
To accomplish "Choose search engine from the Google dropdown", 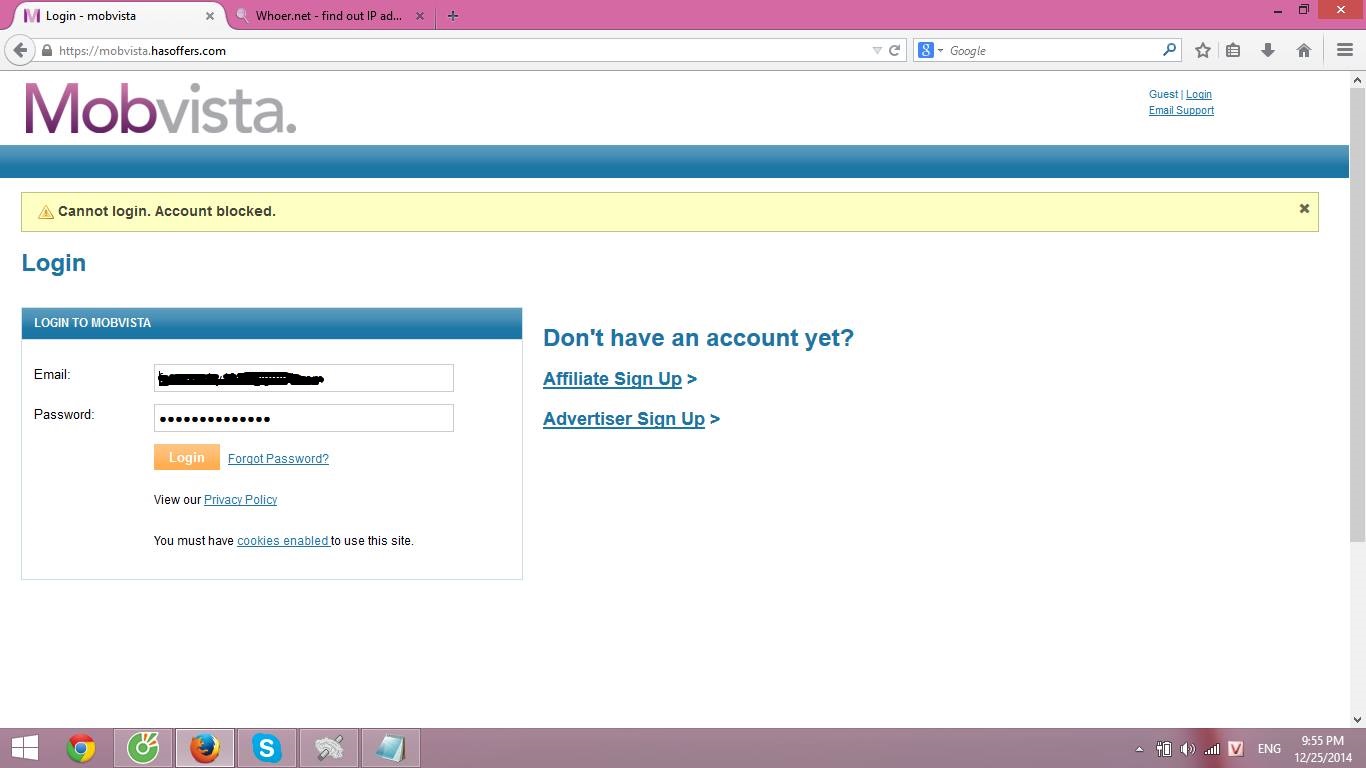I will (x=930, y=50).
